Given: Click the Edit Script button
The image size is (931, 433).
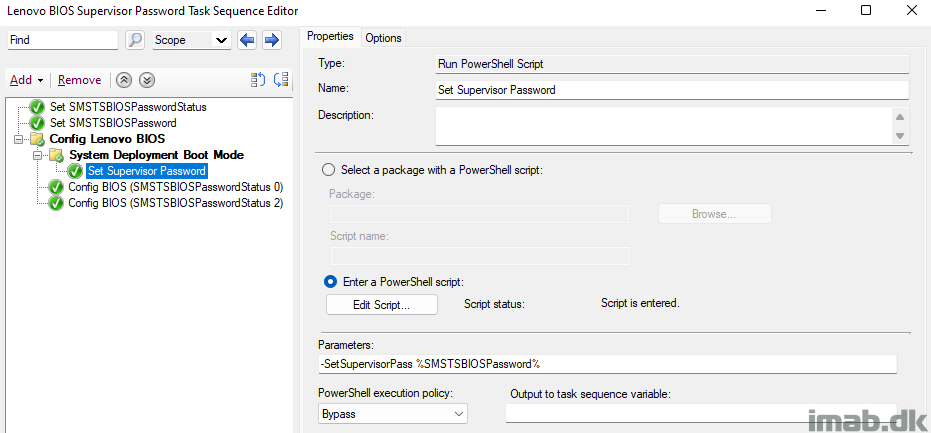Looking at the screenshot, I should click(382, 305).
